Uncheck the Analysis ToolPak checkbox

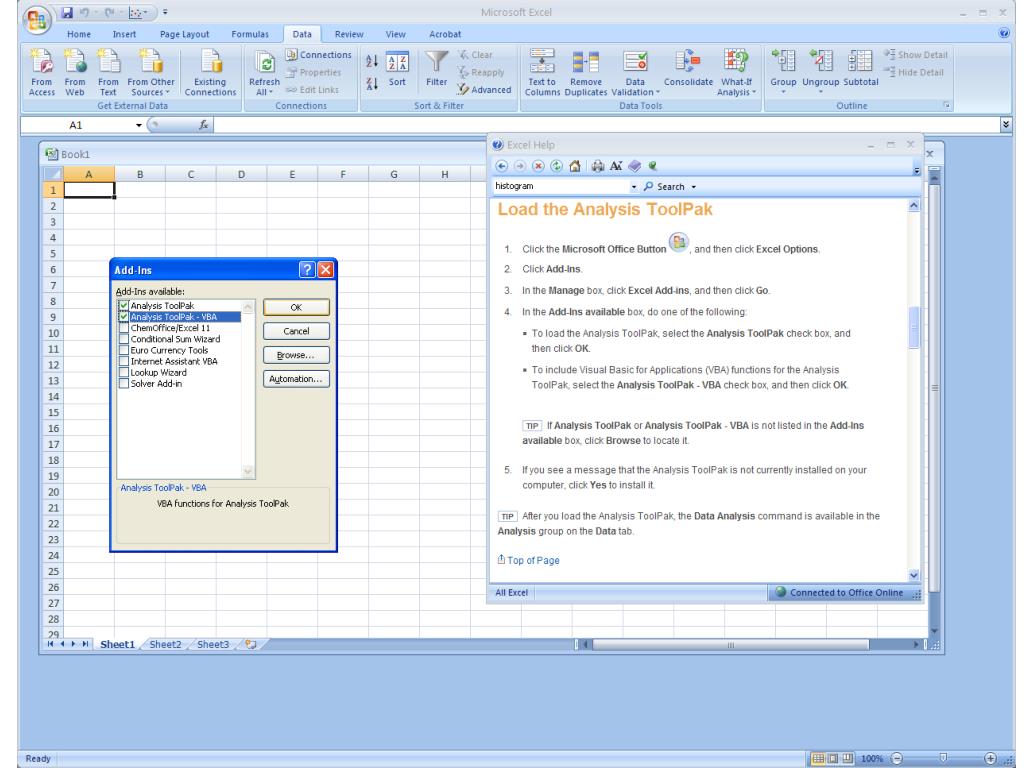point(123,306)
